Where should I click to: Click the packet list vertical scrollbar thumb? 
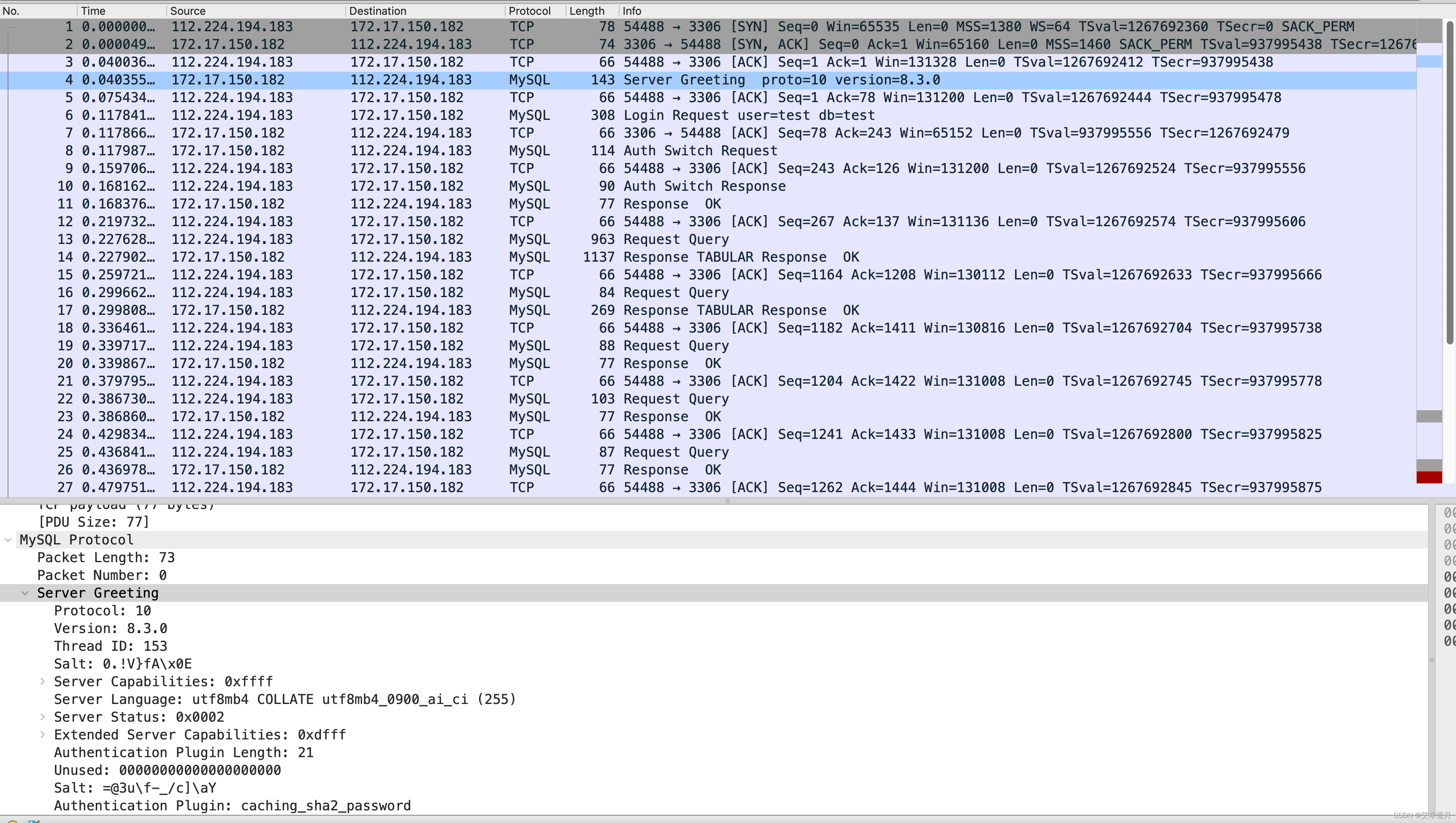1449,183
